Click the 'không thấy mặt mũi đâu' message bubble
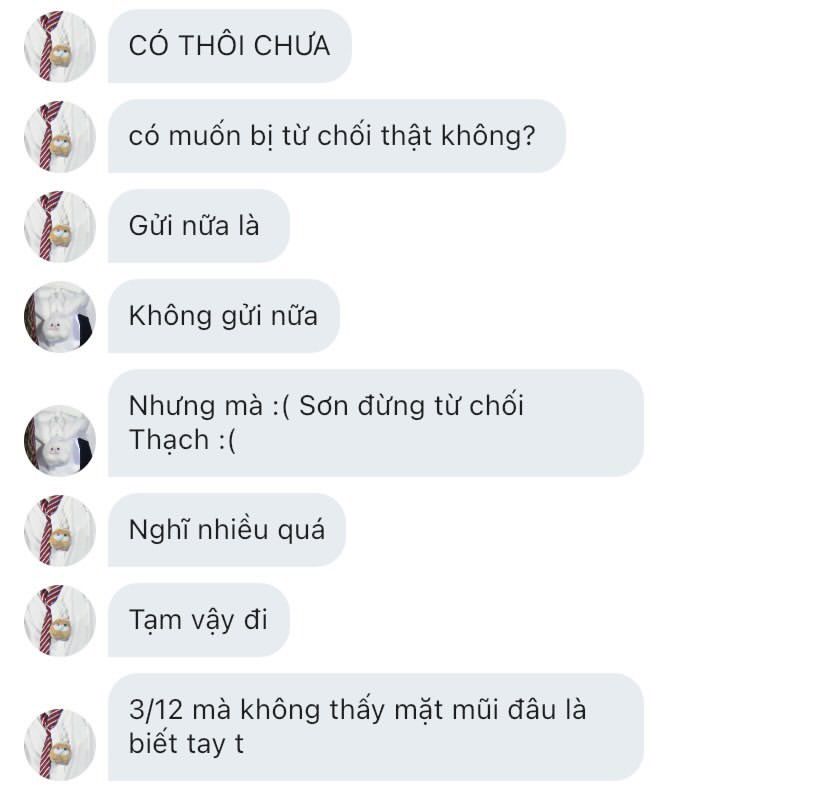This screenshot has width=828, height=810. (376, 727)
